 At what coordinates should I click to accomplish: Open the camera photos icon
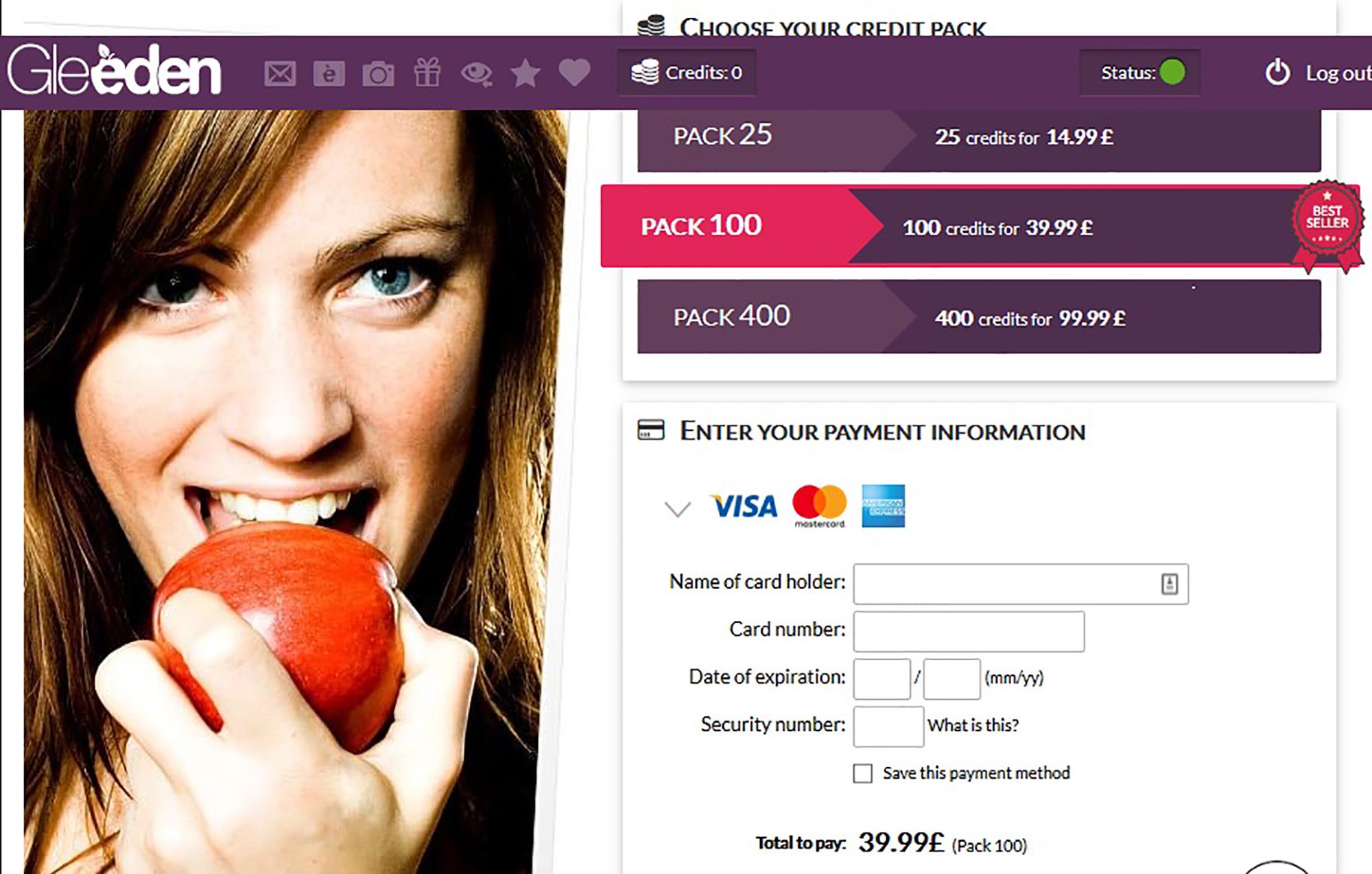378,73
